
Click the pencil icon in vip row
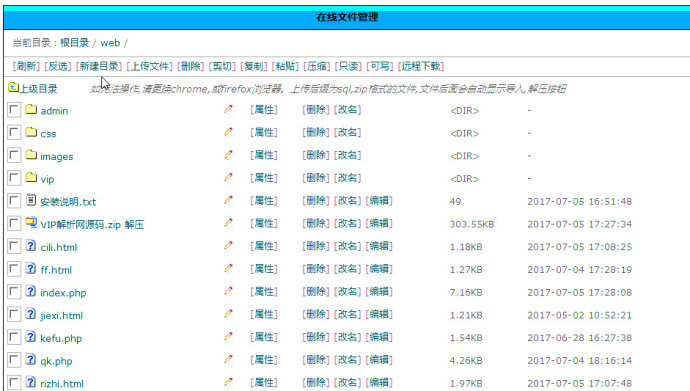[x=228, y=178]
